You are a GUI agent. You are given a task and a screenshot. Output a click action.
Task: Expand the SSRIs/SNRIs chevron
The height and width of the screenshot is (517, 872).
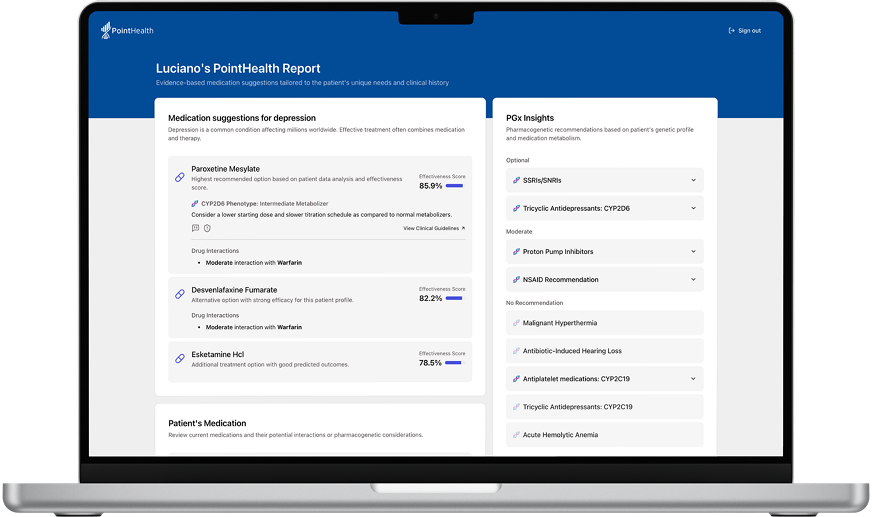pyautogui.click(x=693, y=180)
